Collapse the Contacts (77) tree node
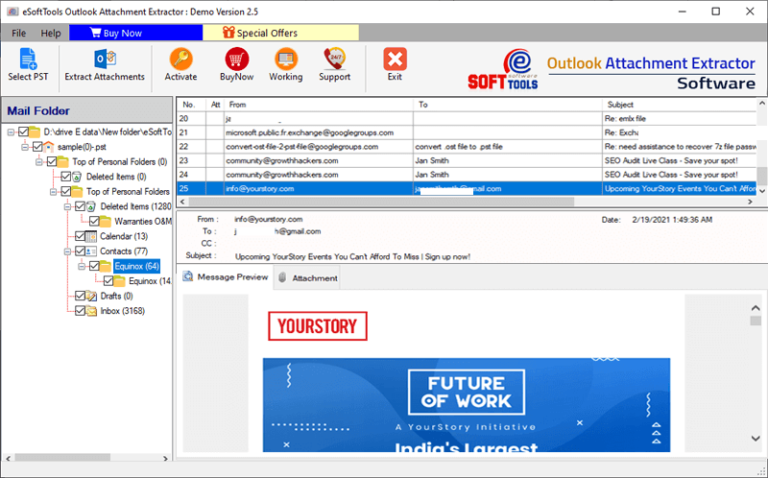This screenshot has width=768, height=478. point(68,252)
